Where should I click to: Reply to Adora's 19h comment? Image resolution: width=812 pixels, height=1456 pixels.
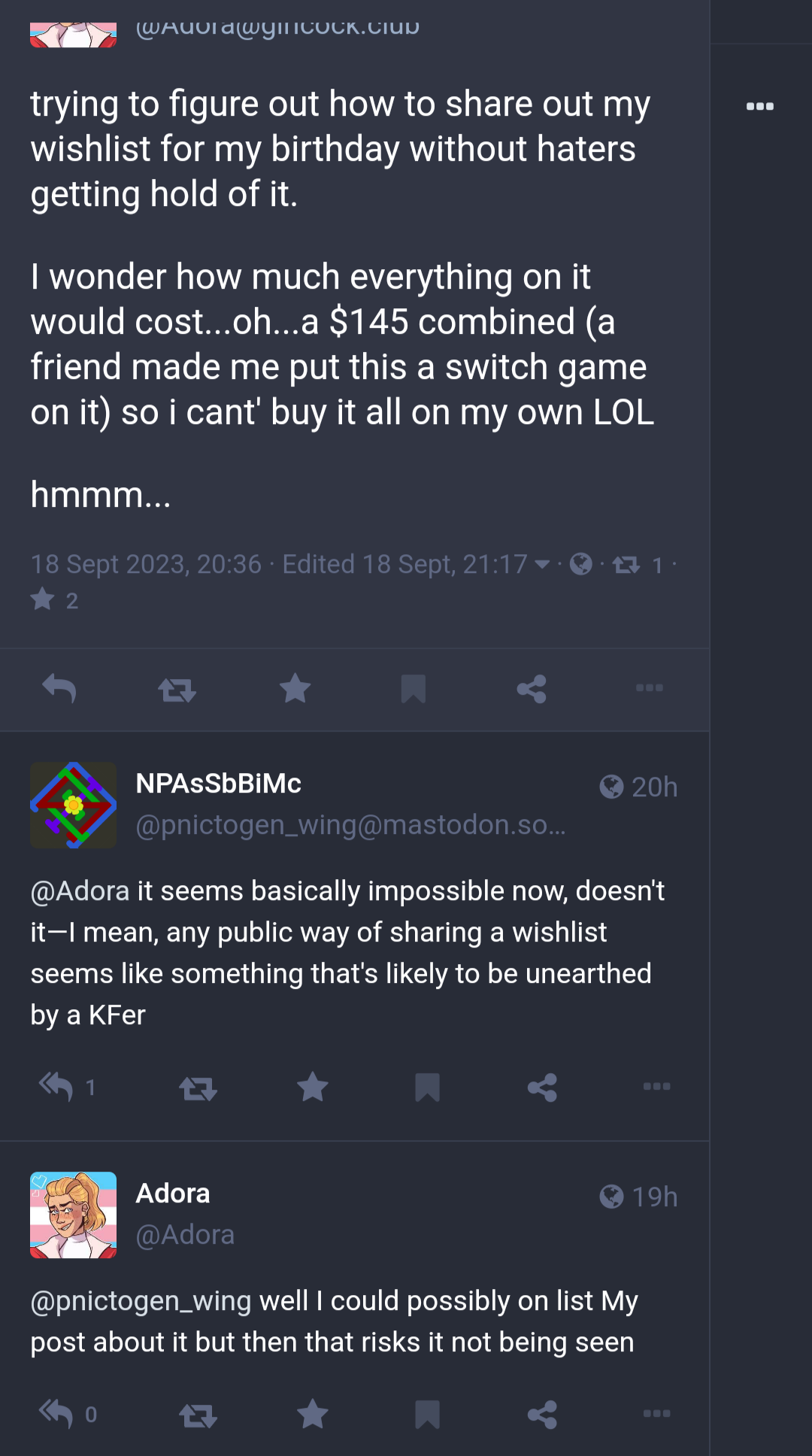[67, 1415]
